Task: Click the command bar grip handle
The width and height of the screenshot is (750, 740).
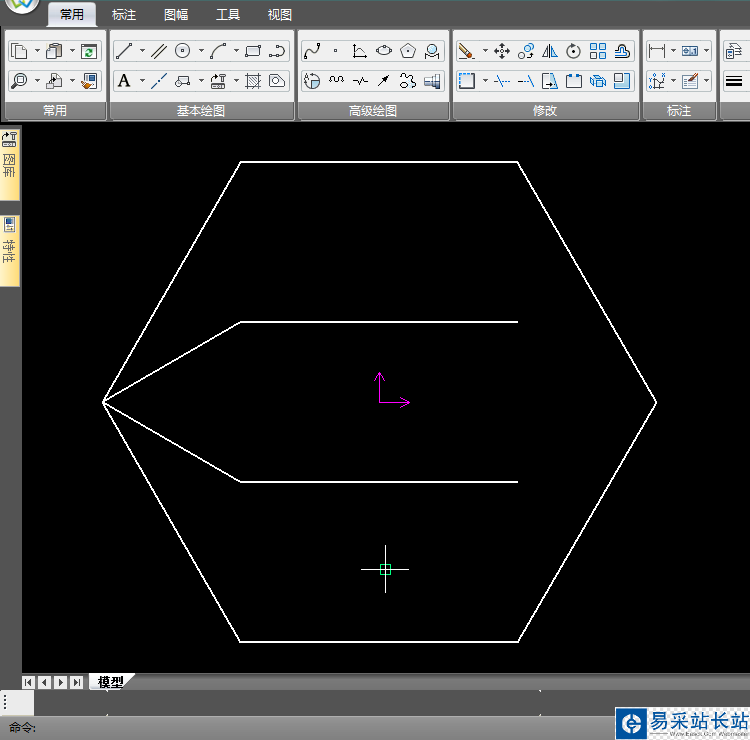Action: click(x=5, y=702)
